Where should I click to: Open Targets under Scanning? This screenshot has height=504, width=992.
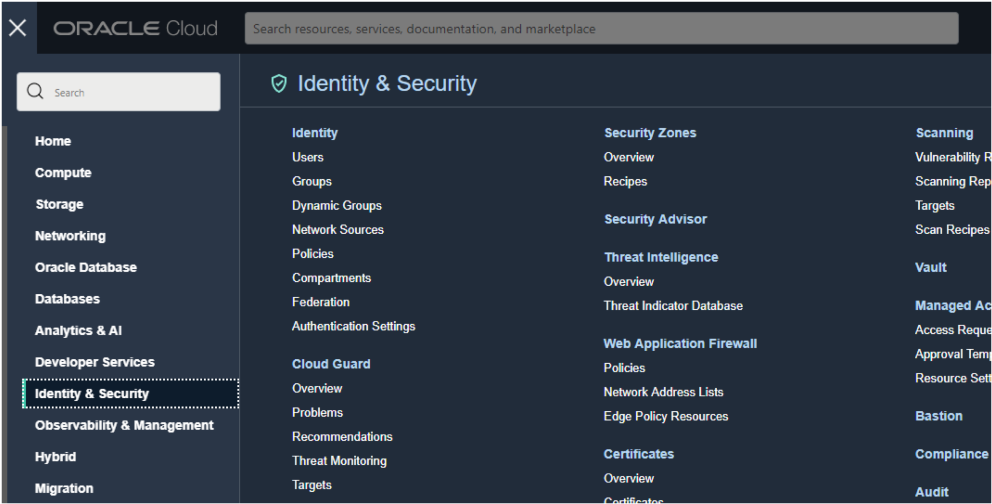pyautogui.click(x=934, y=206)
